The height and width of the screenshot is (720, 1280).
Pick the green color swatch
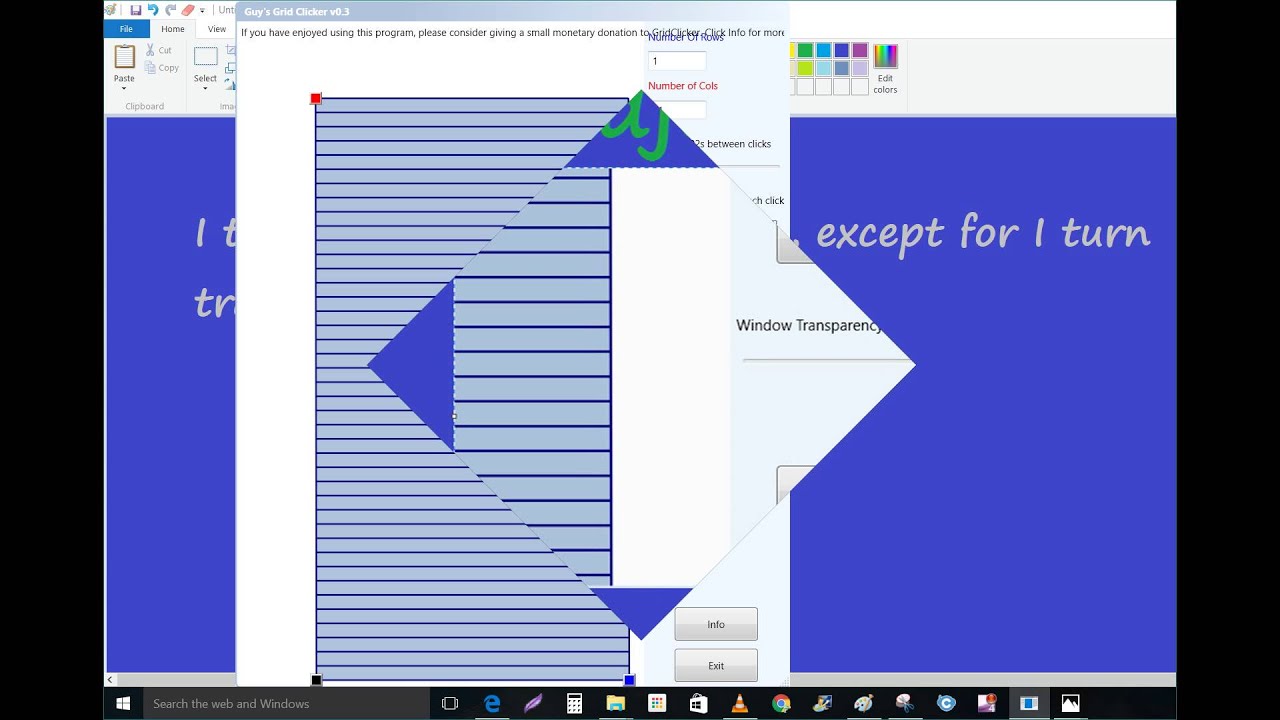[805, 51]
